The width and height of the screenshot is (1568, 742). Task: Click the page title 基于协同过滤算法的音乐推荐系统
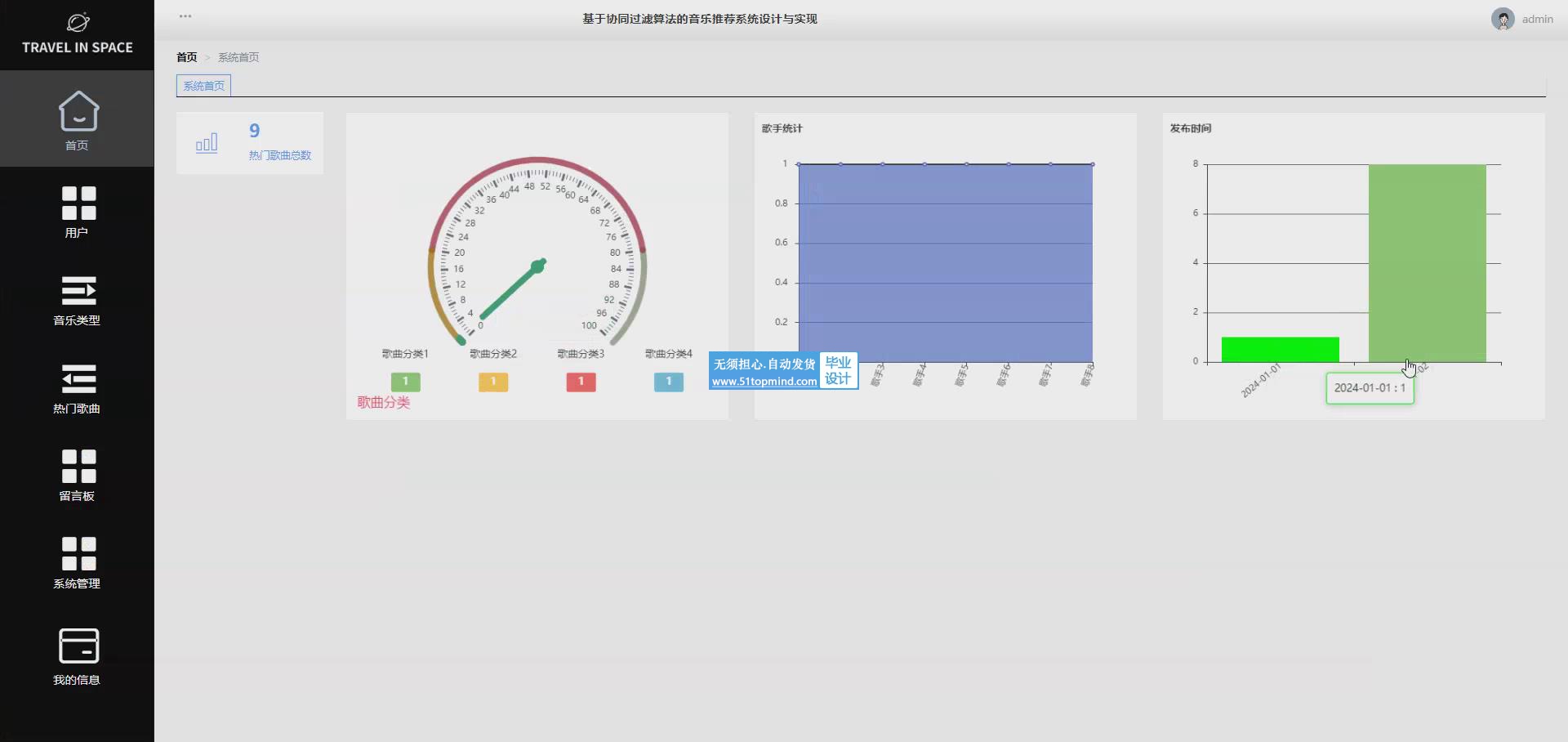click(x=699, y=19)
